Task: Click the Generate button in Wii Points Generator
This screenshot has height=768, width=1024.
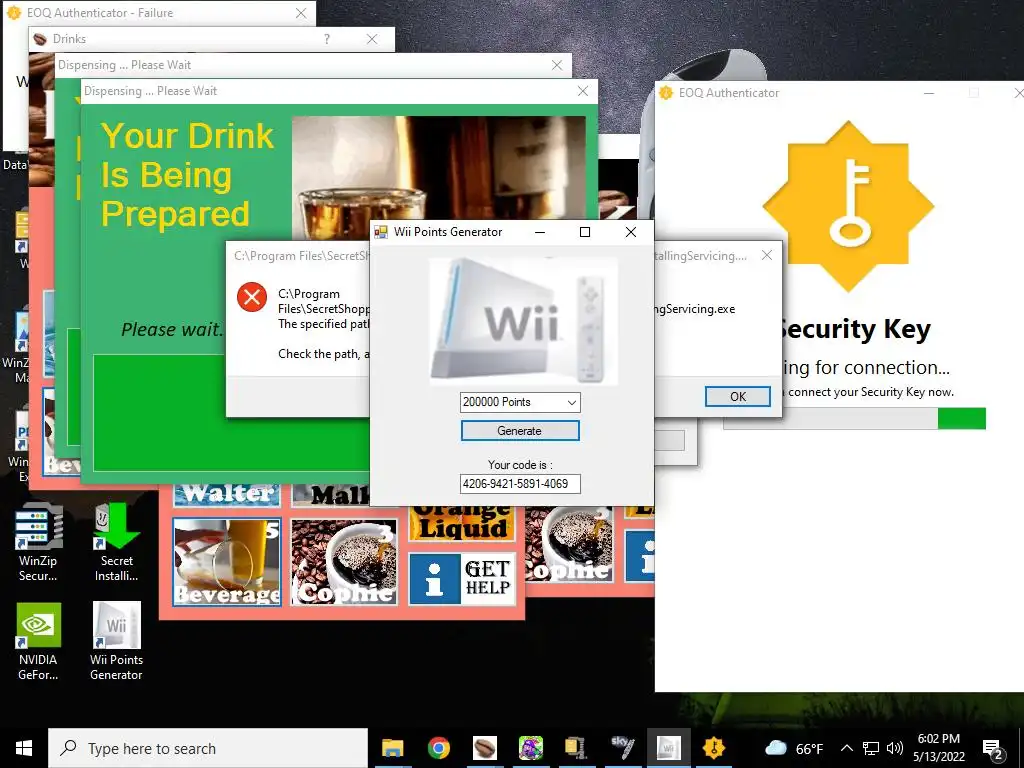Action: (520, 430)
